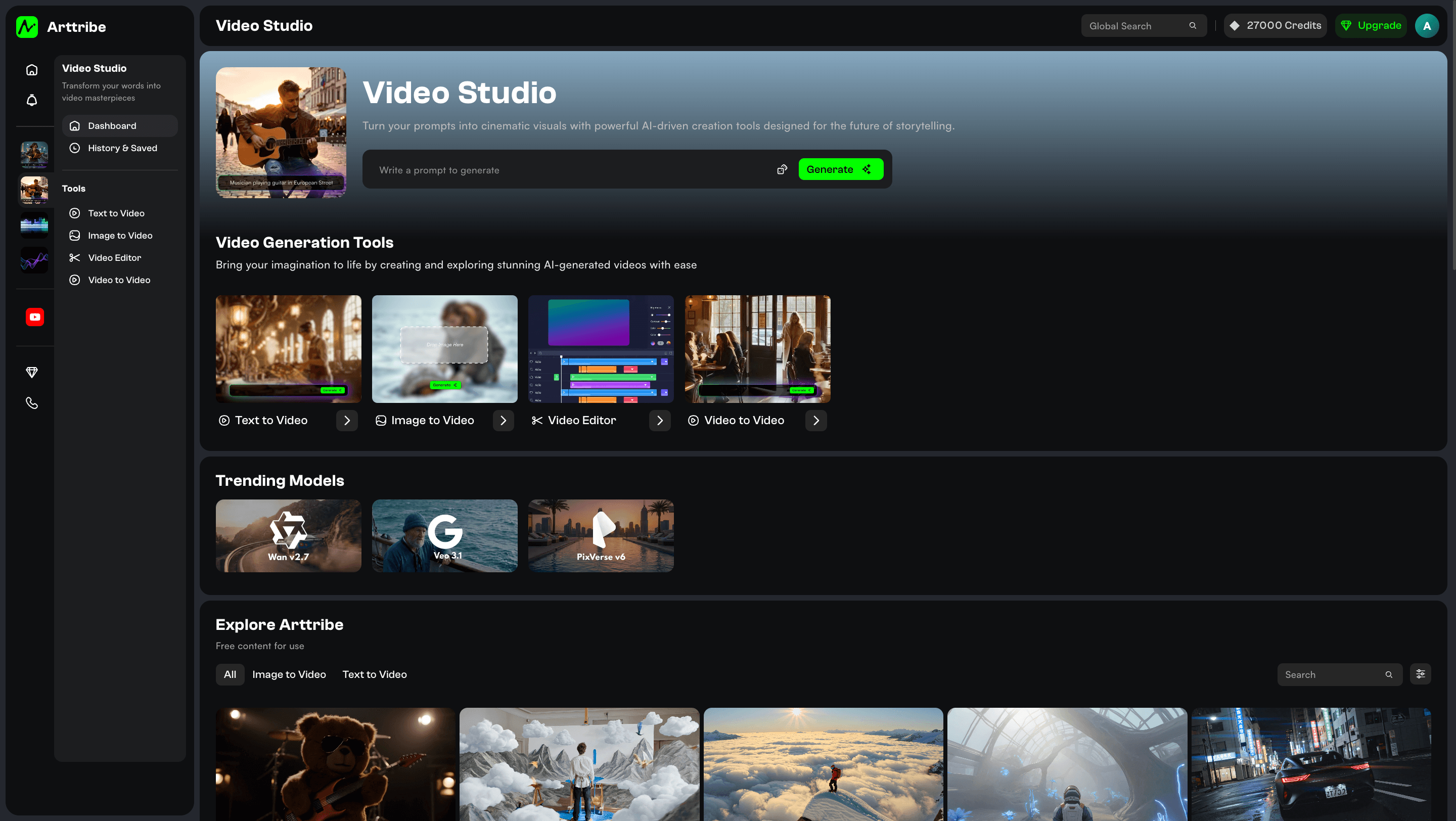
Task: Open the filter sliders icon in Explore
Action: (1421, 674)
